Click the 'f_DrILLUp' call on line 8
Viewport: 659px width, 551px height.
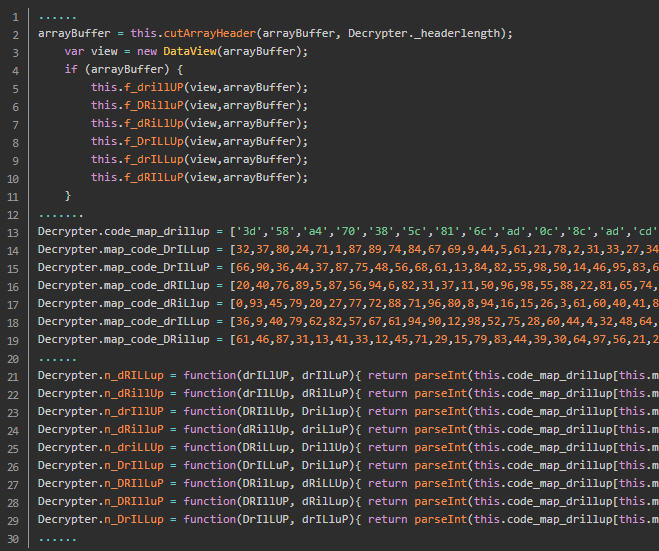click(154, 141)
